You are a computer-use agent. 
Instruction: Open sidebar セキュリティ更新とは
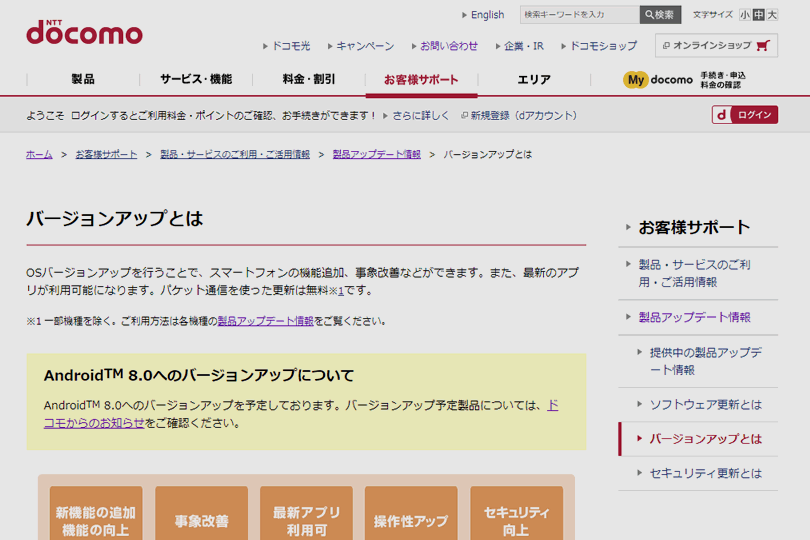tap(705, 473)
